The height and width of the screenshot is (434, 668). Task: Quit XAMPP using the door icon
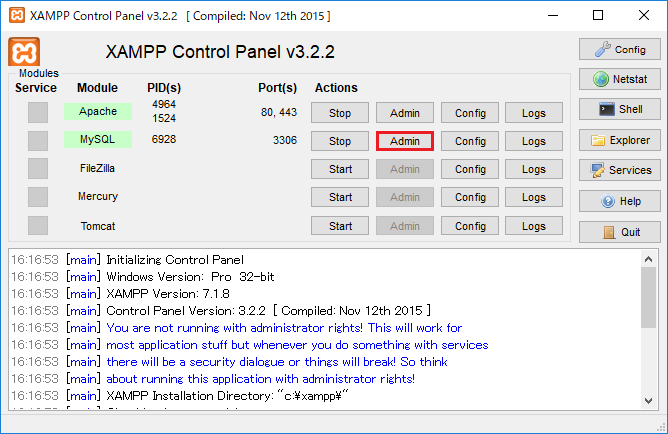[619, 232]
